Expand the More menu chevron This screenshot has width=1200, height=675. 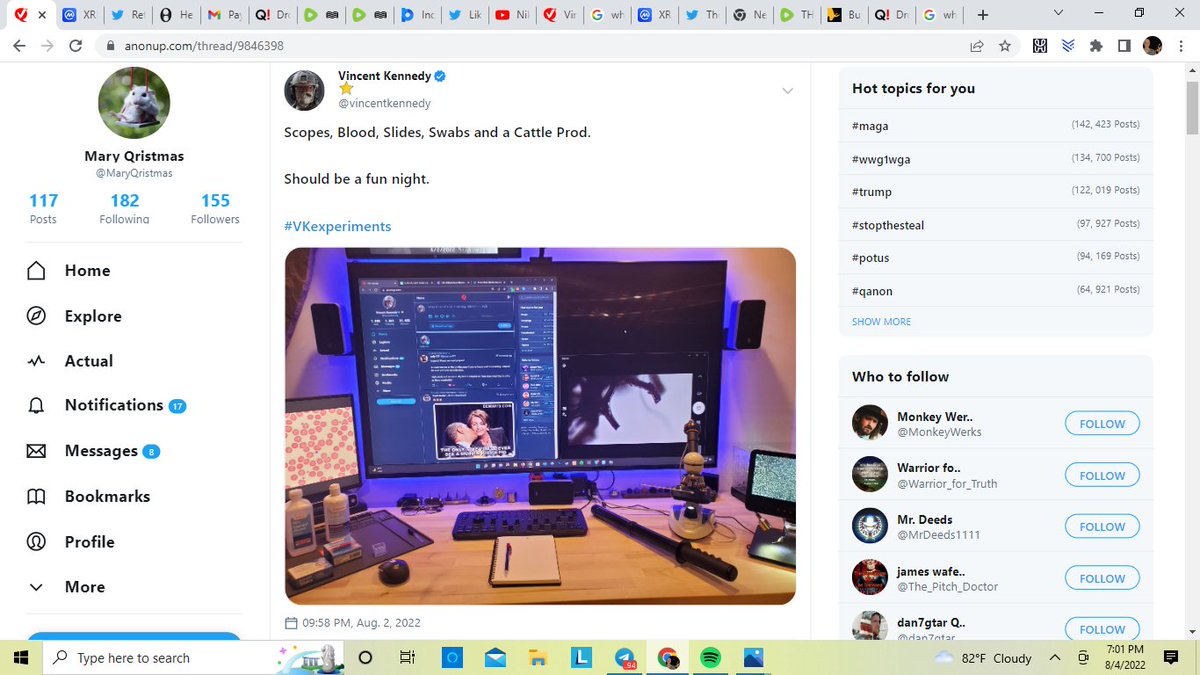pyautogui.click(x=37, y=587)
